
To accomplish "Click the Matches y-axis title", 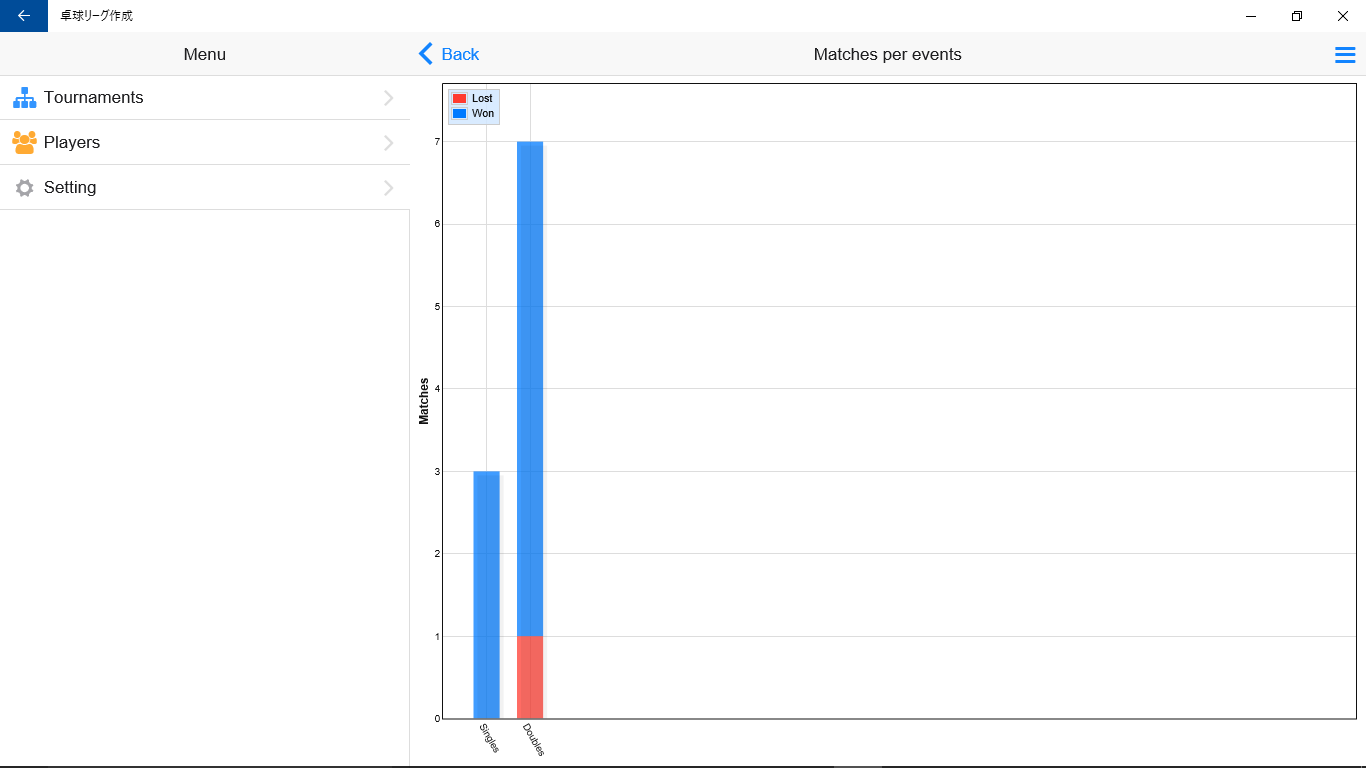I will pos(424,401).
